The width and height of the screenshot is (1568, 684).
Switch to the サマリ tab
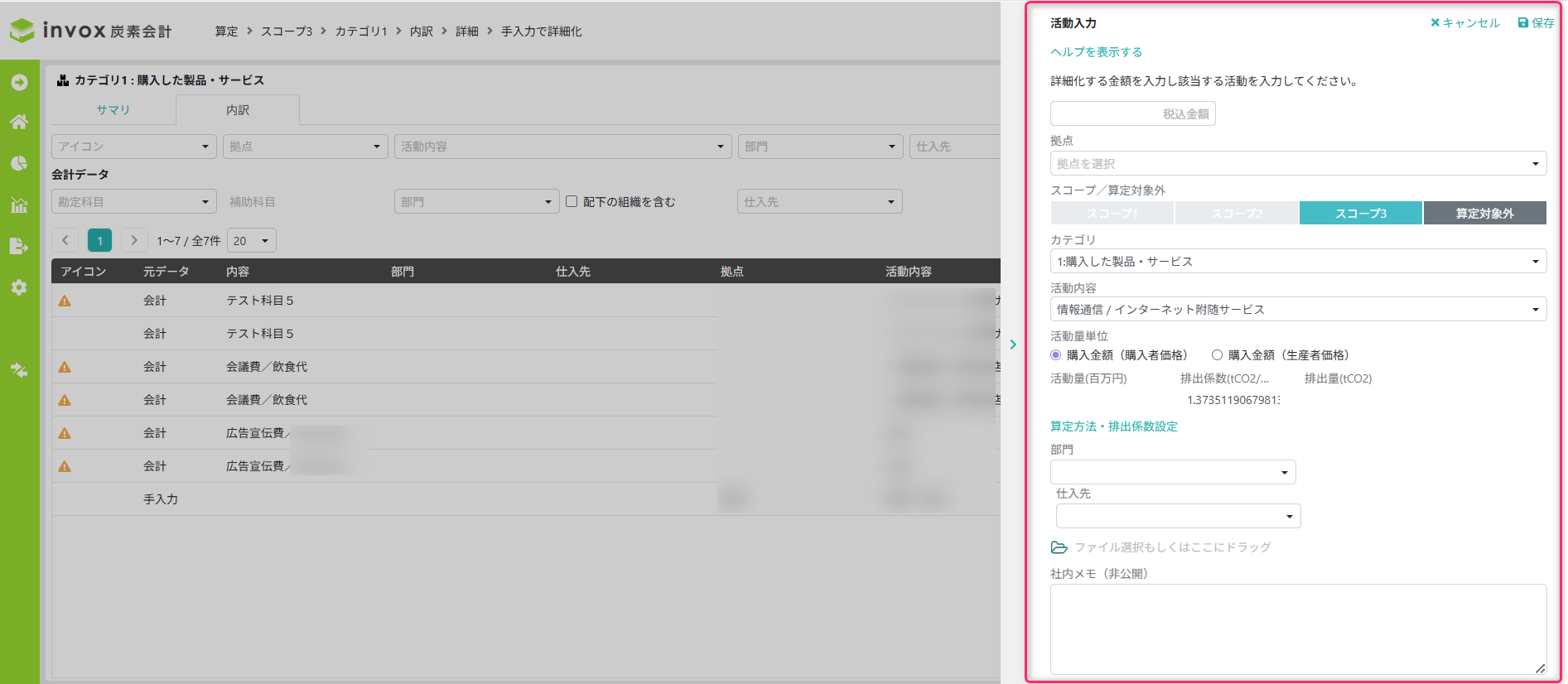click(113, 110)
